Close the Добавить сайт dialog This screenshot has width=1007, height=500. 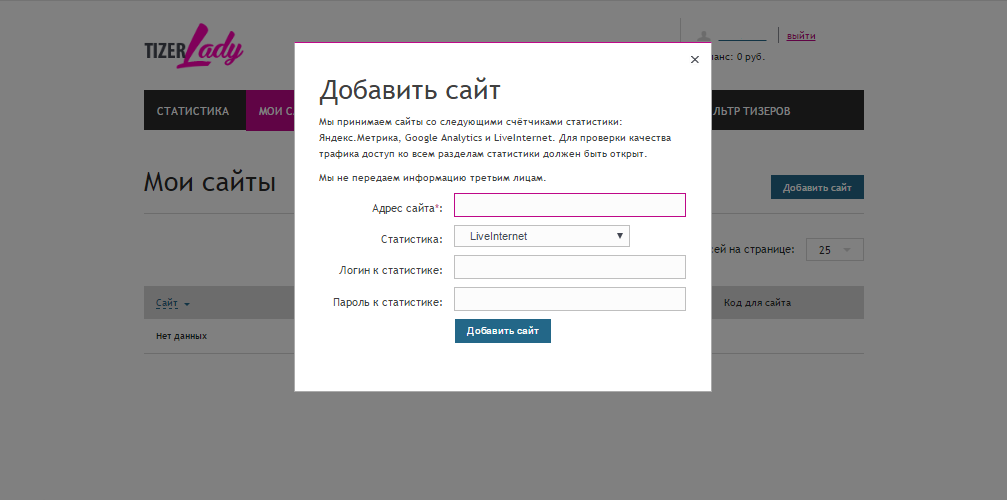click(694, 60)
